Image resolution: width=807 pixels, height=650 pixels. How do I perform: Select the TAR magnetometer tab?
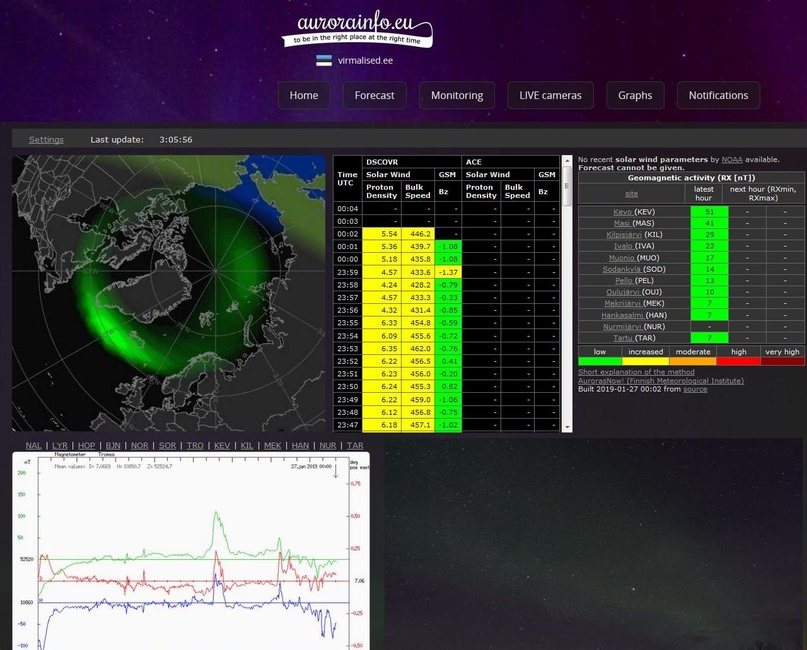pos(355,446)
